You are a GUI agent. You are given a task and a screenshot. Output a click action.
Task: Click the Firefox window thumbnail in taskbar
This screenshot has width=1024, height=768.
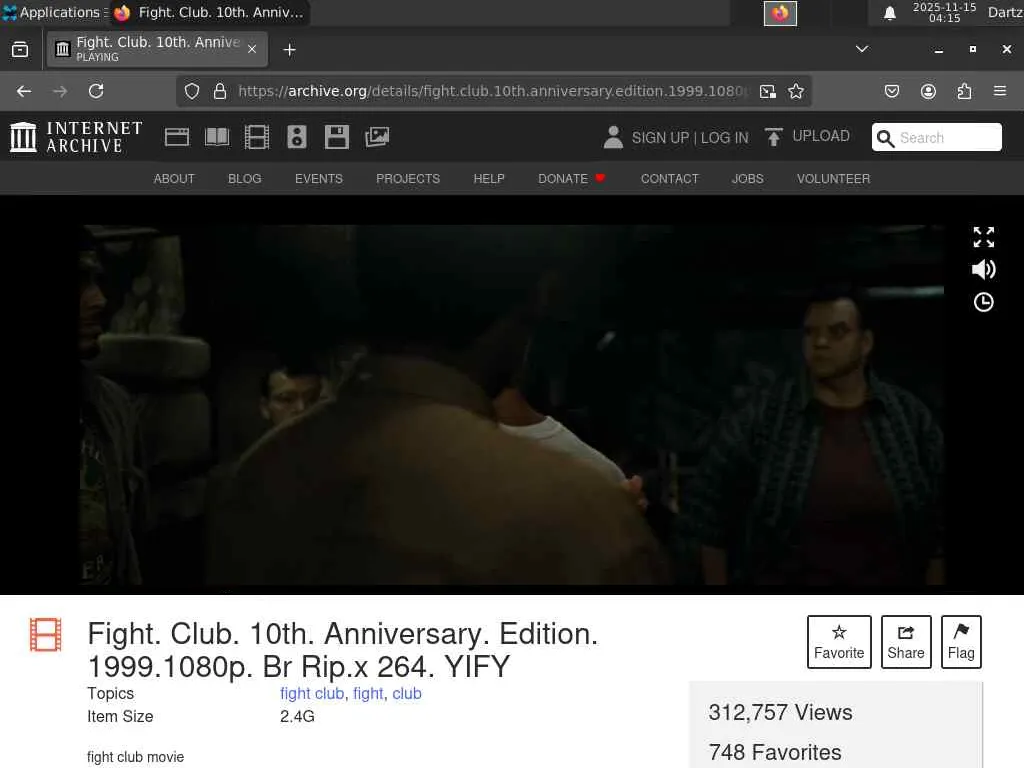point(780,13)
